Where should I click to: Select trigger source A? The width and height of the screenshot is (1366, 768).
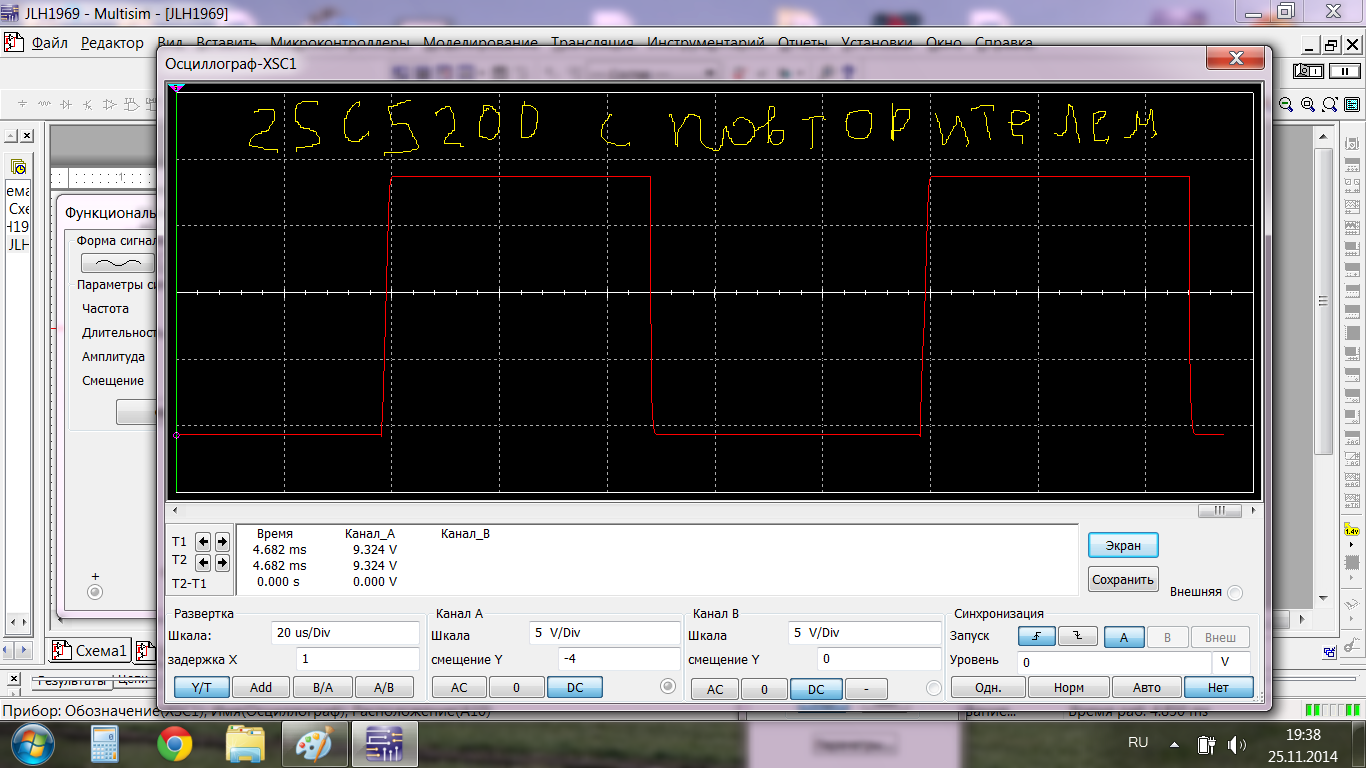(1124, 637)
